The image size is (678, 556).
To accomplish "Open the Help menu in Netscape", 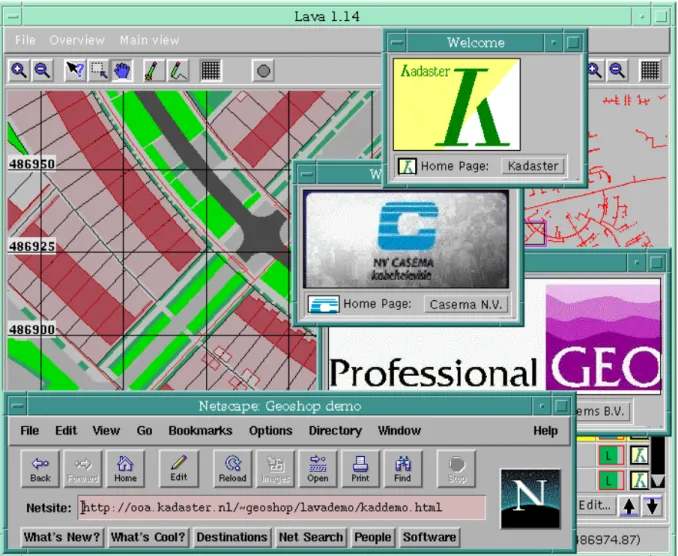I will point(545,431).
